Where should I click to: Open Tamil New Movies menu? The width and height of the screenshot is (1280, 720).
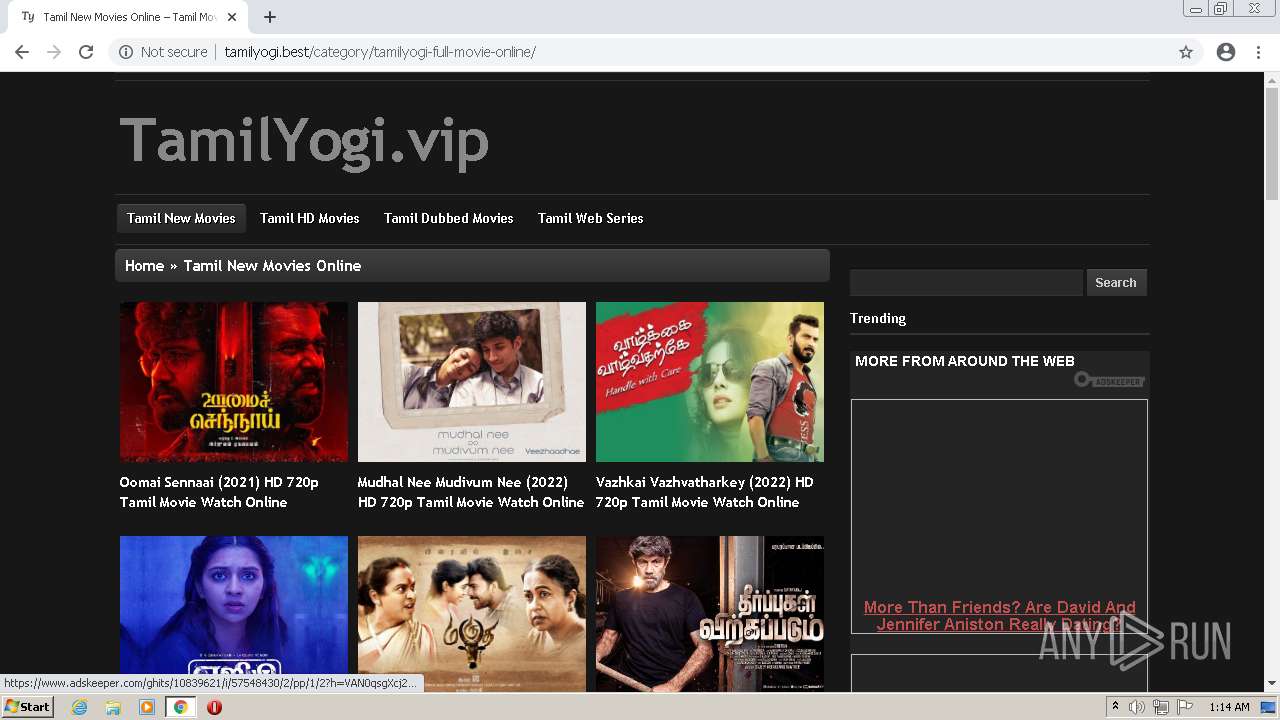pyautogui.click(x=181, y=218)
